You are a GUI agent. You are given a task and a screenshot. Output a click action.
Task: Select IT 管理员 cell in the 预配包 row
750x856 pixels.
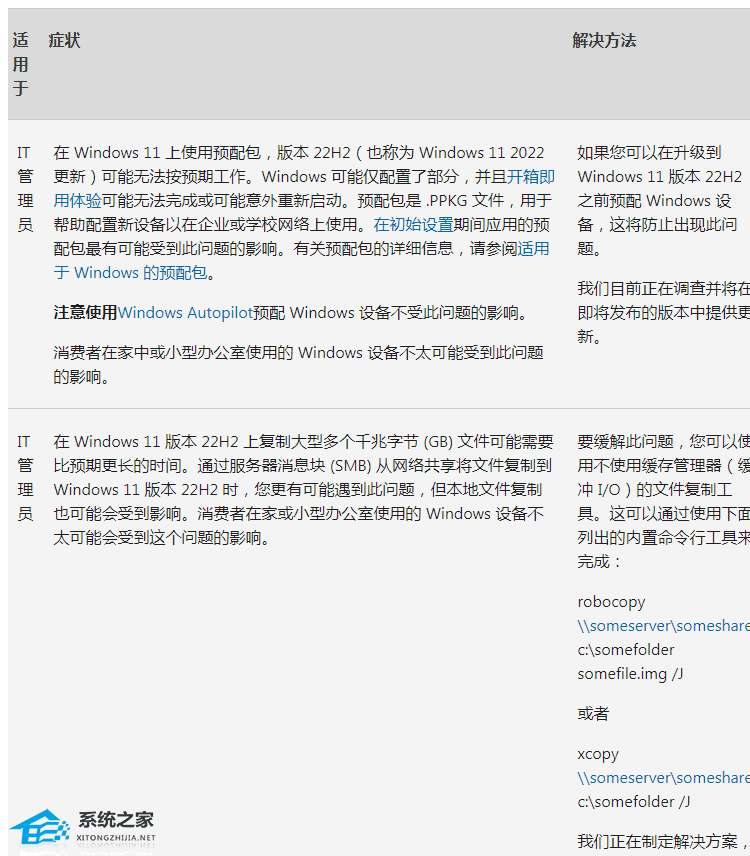point(25,189)
